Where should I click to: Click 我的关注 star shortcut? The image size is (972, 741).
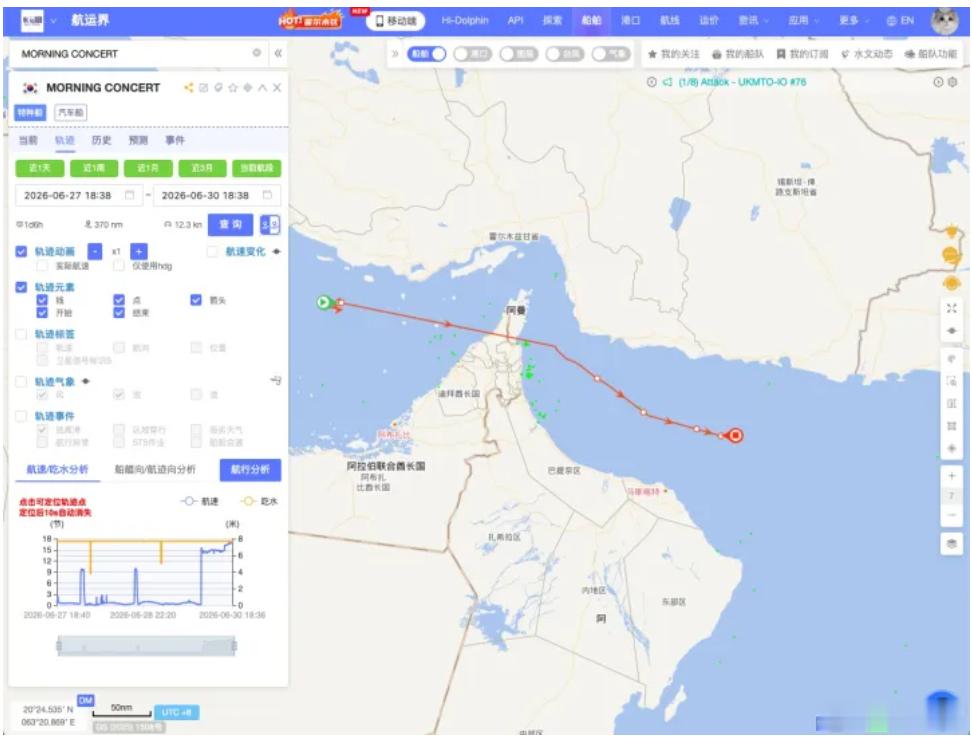coord(674,55)
